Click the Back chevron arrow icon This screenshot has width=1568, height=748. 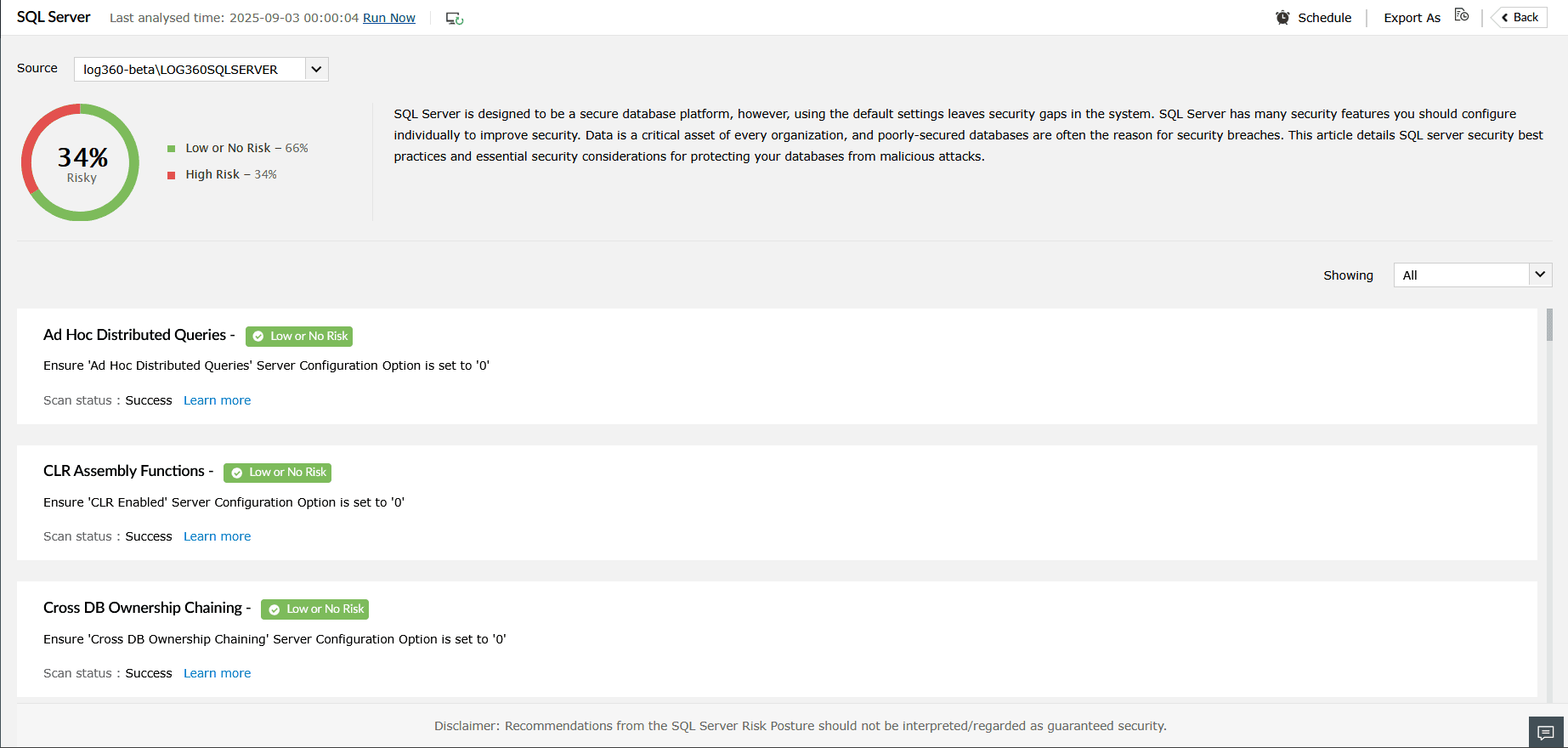[x=1505, y=18]
